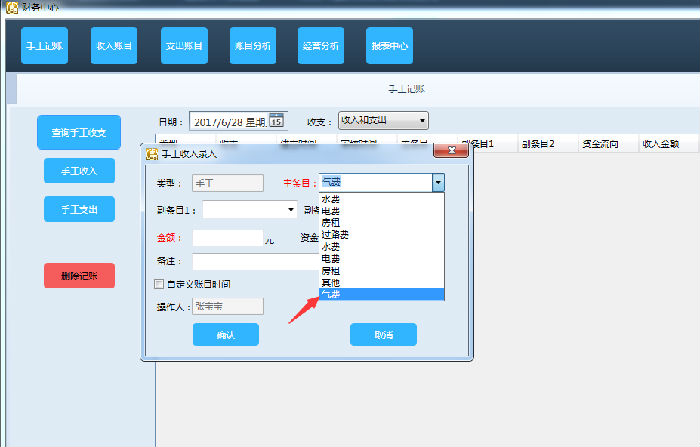The height and width of the screenshot is (447, 700).
Task: Click the 手工收入录入 dialog title icon
Action: pyautogui.click(x=151, y=154)
